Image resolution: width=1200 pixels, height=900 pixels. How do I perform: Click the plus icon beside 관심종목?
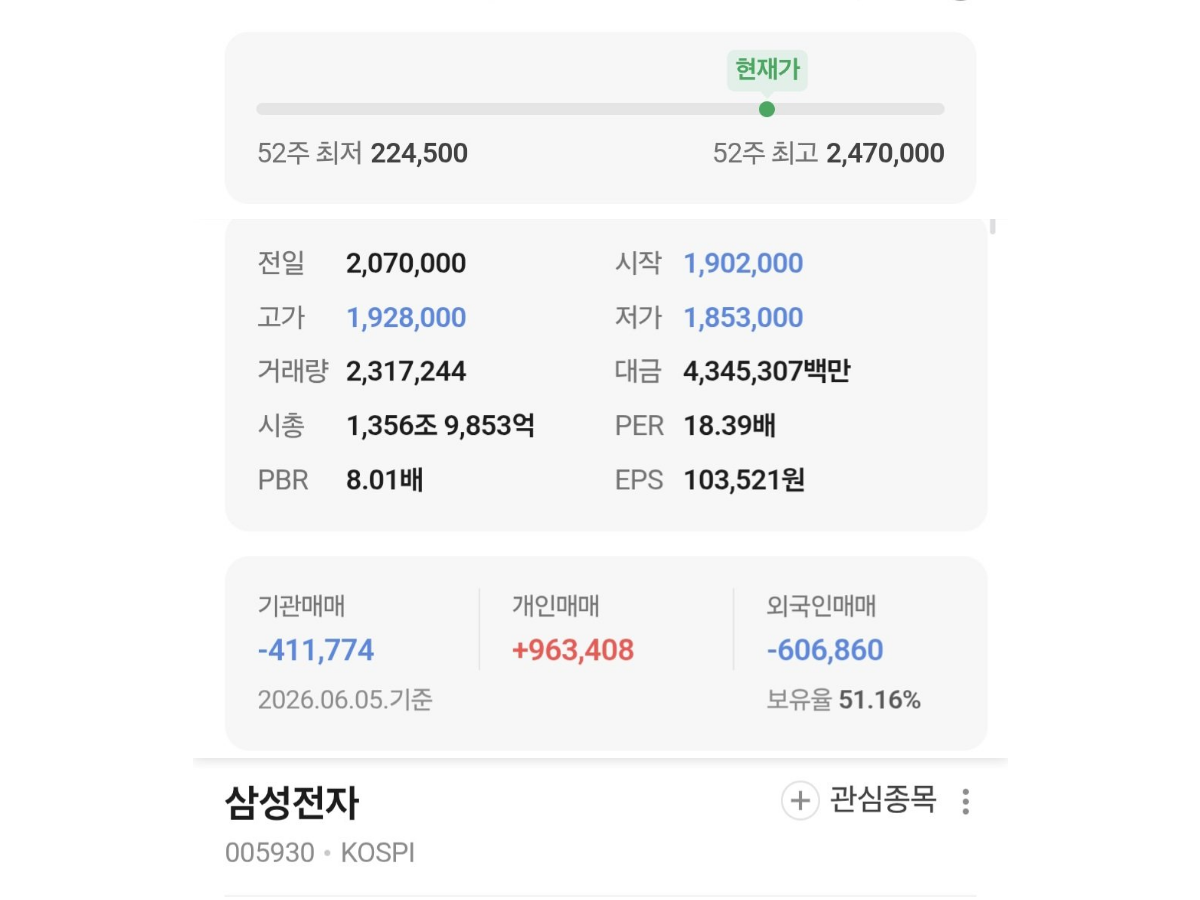click(800, 801)
